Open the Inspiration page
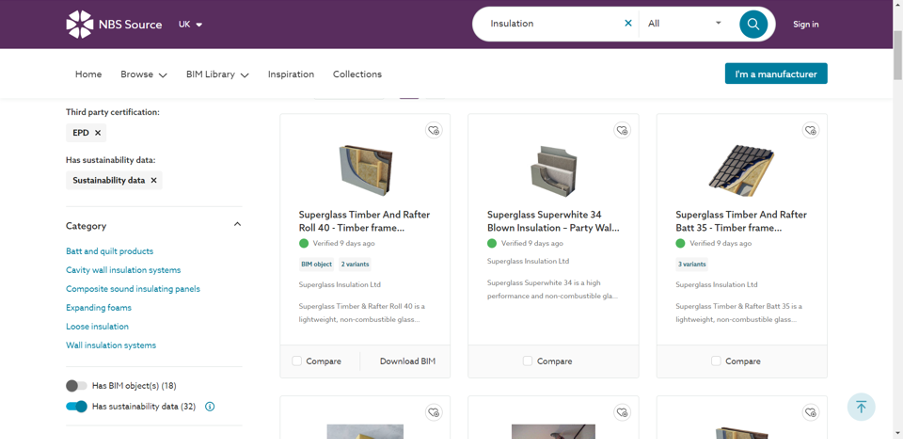 291,74
